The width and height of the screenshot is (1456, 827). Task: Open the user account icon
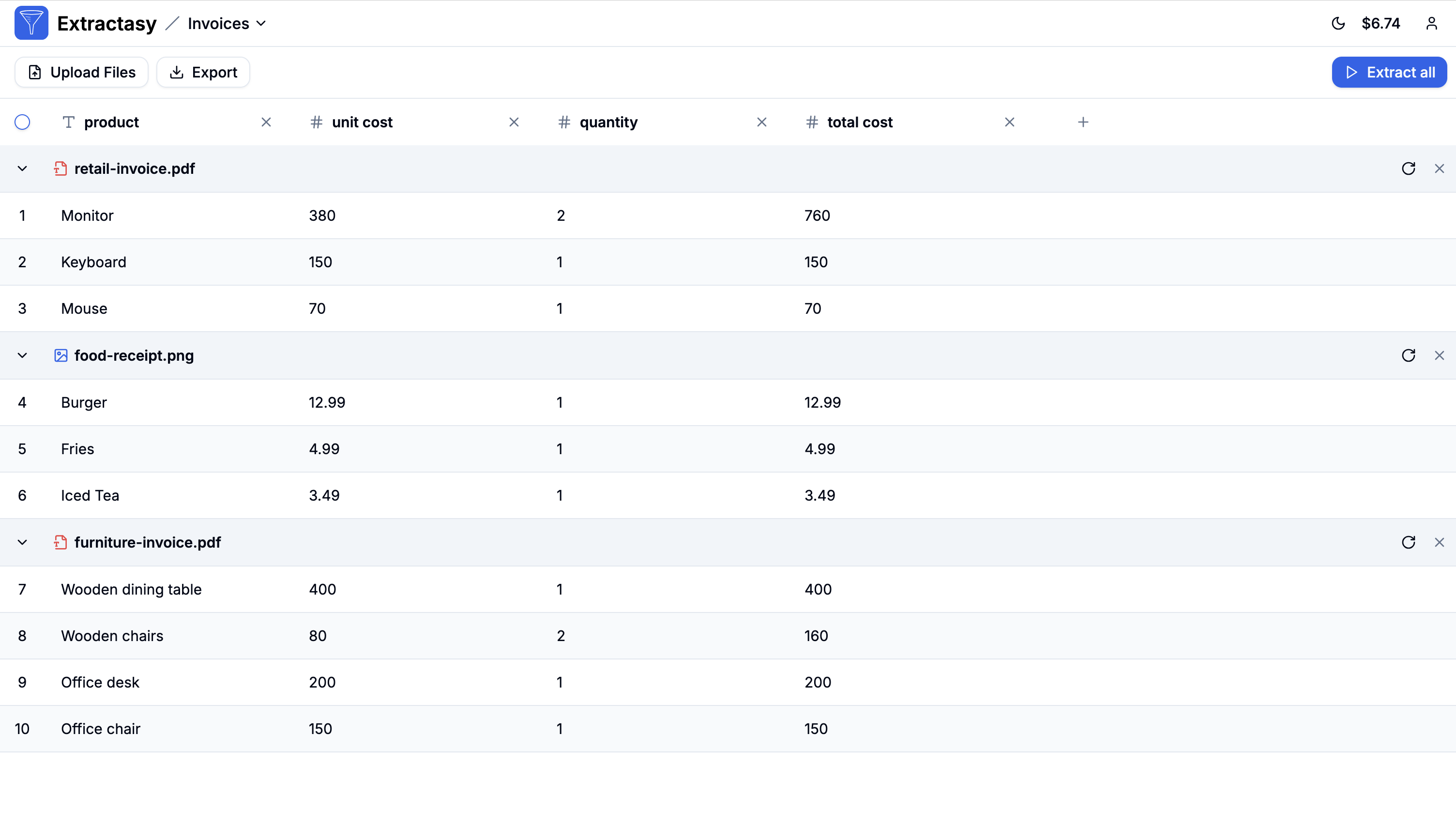pos(1431,23)
